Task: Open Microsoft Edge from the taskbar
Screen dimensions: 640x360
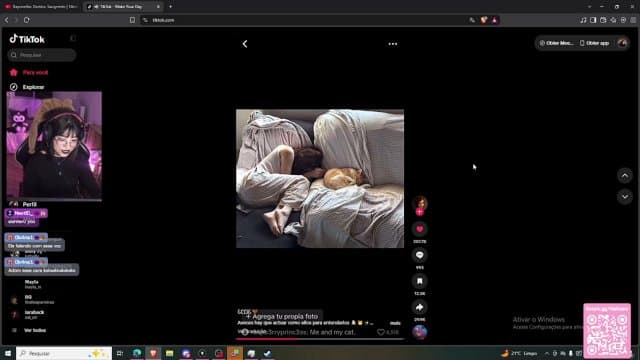Action: point(137,353)
